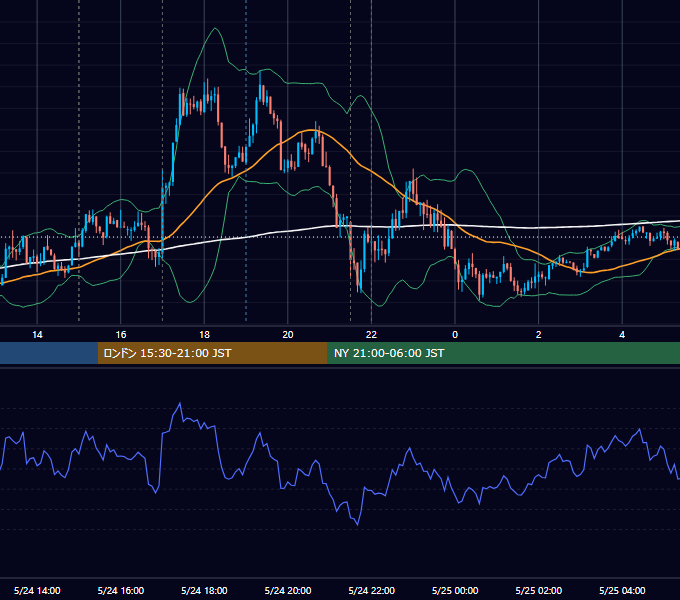The width and height of the screenshot is (680, 600).
Task: Click the 14 hour axis label
Action: 37,335
